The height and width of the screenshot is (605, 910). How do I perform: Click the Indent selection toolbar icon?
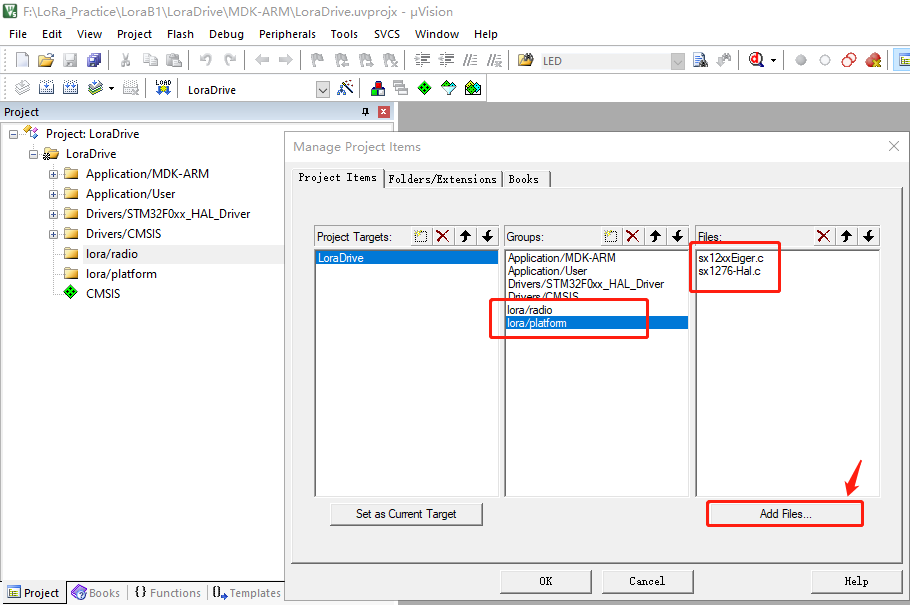(x=422, y=60)
